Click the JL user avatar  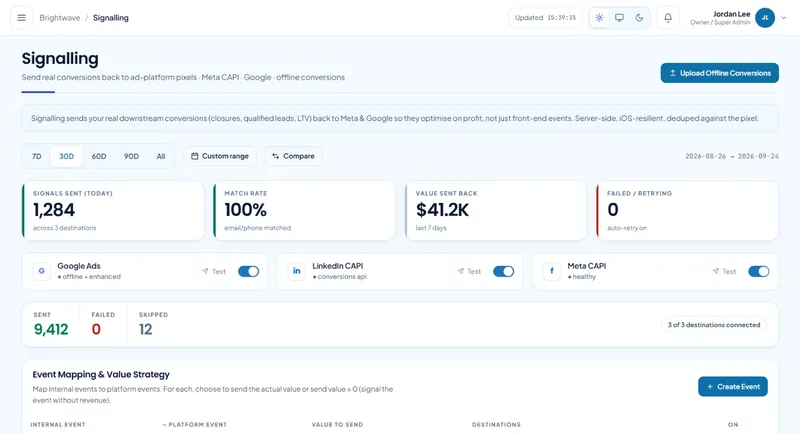click(x=765, y=18)
